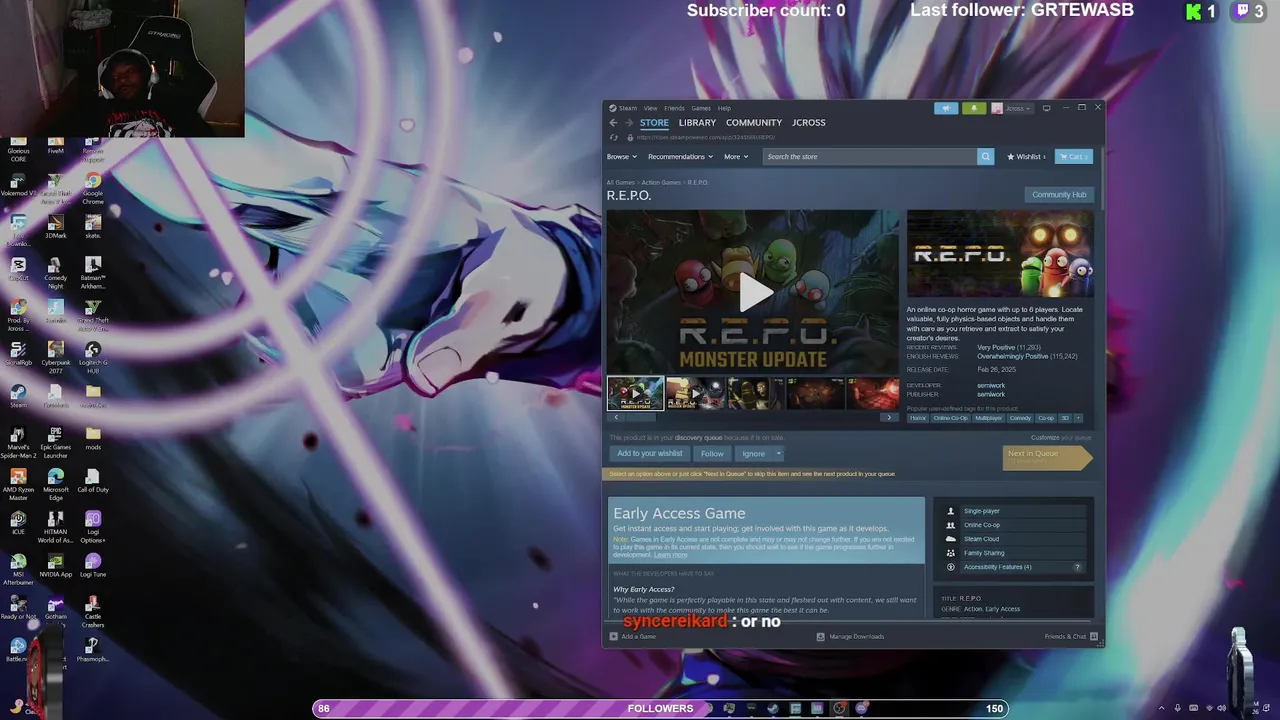Viewport: 1280px width, 720px height.
Task: Open NVIDIA App desktop shortcut
Action: (x=56, y=567)
